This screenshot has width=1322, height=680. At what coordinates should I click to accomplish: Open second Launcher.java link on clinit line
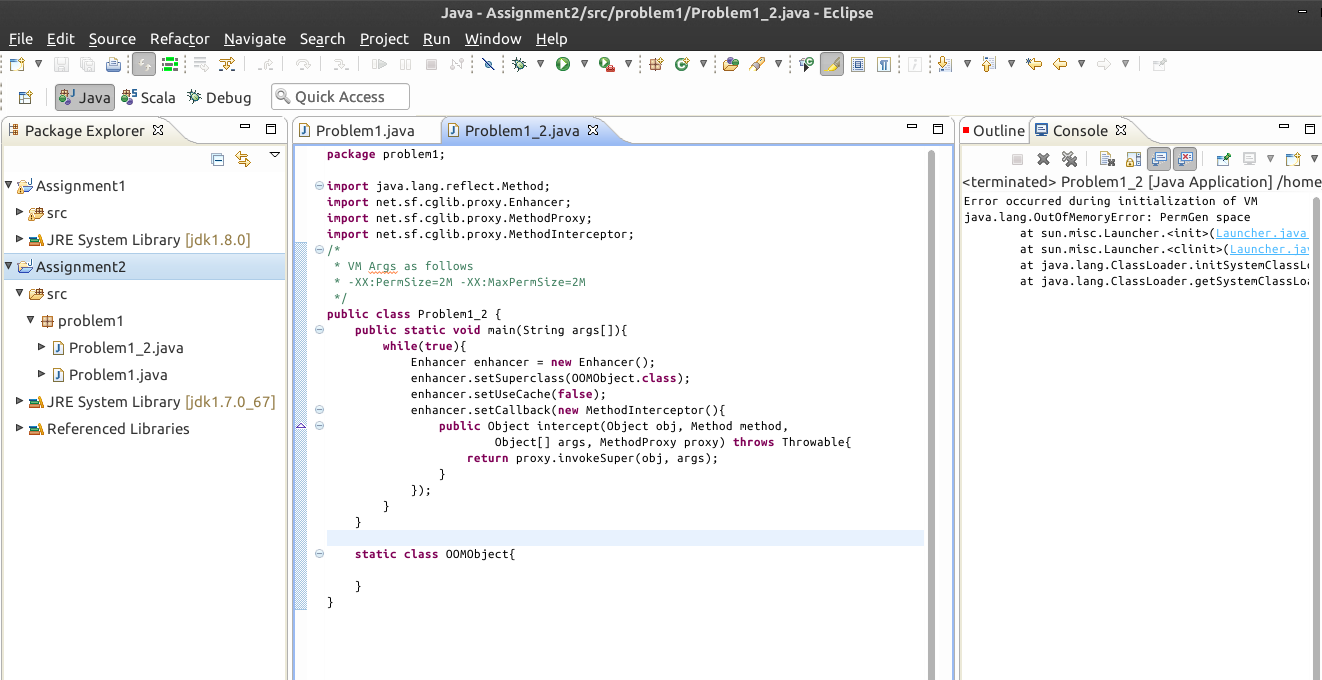click(x=1270, y=249)
